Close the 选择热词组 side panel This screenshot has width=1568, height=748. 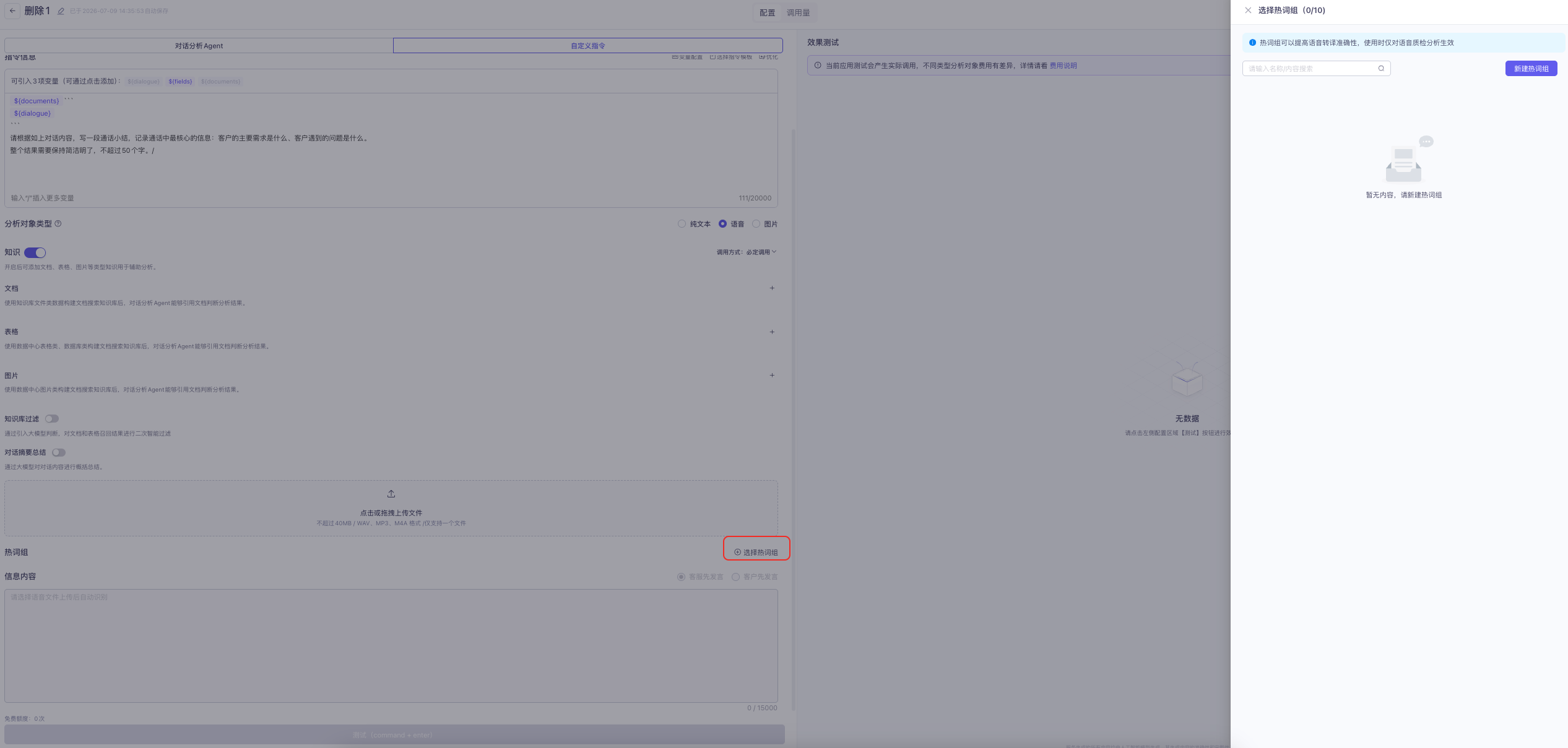point(1248,11)
